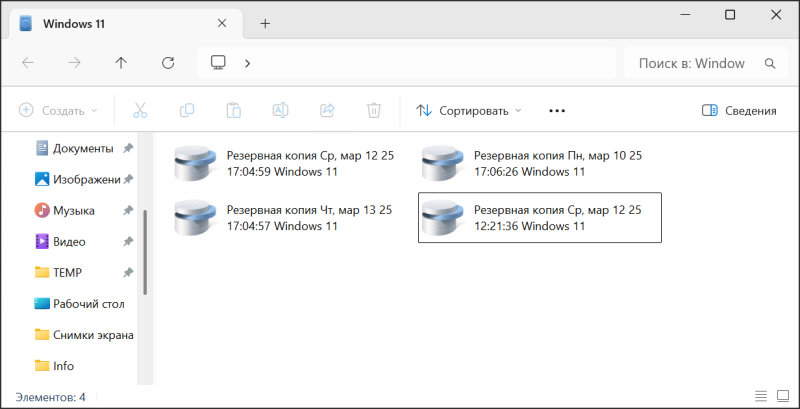Toggle the Сведения details pane

(x=739, y=111)
